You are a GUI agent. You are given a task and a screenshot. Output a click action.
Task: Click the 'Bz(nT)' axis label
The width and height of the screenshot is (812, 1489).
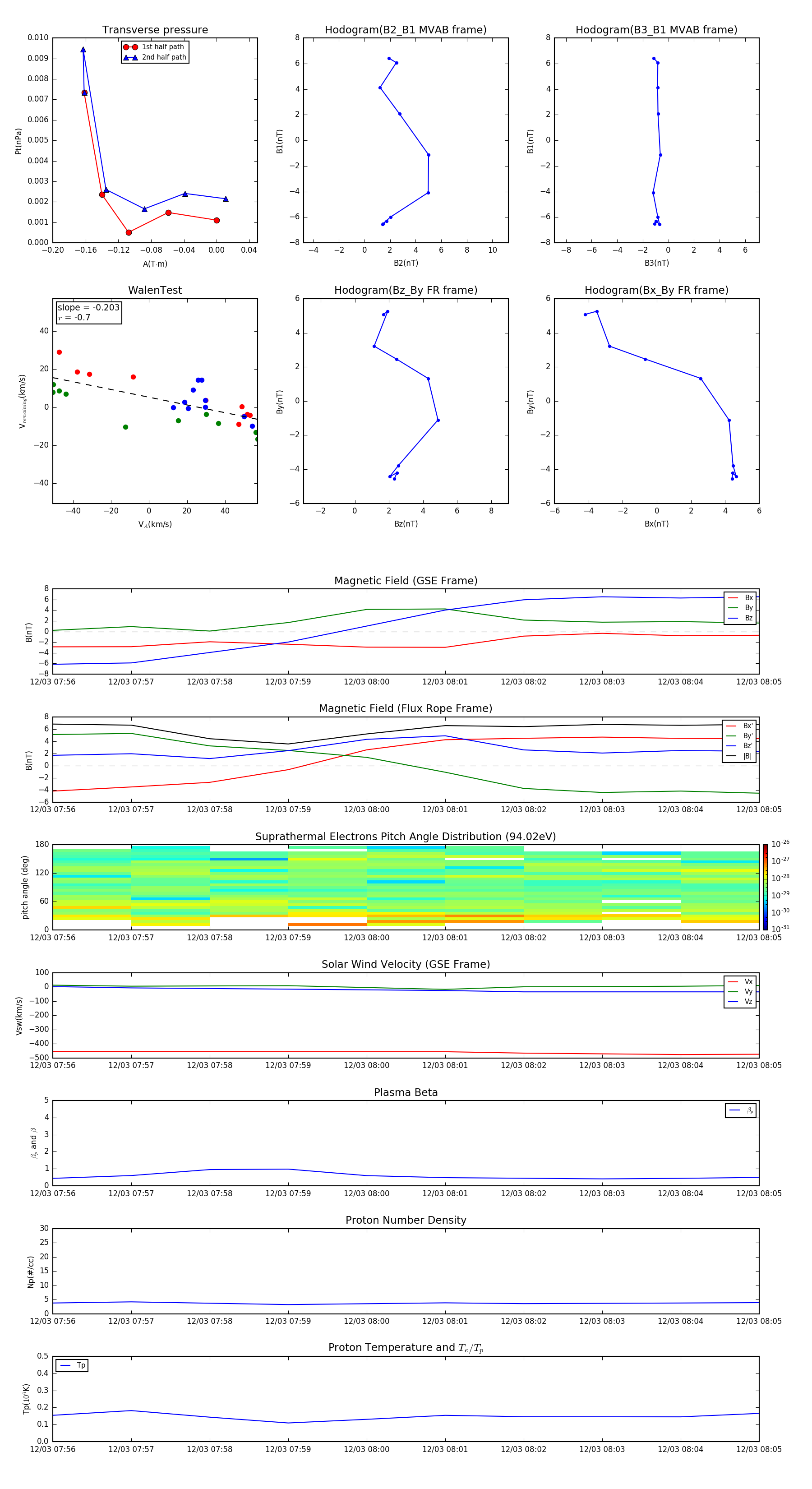point(406,524)
